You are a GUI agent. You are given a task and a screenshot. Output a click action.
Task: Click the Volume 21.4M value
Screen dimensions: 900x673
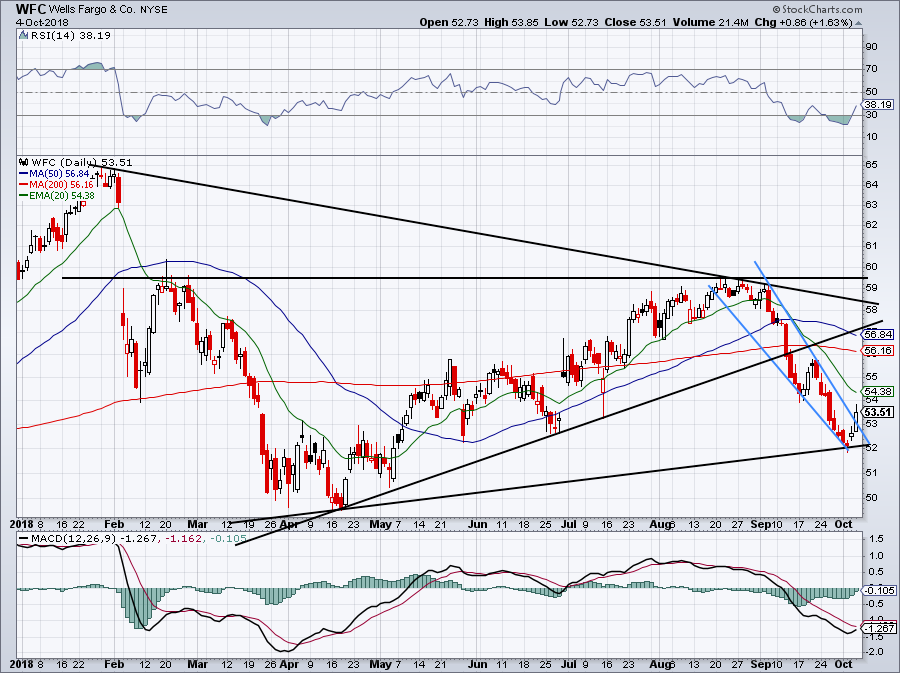[711, 22]
